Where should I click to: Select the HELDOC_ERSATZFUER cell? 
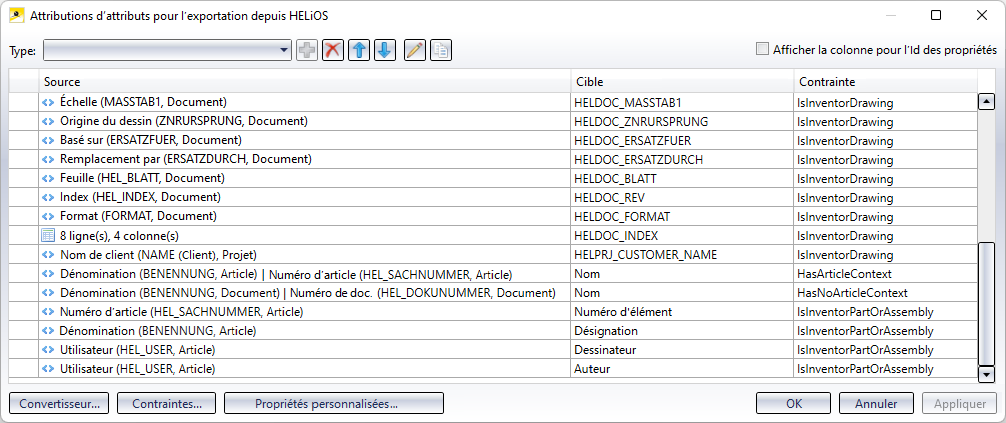pos(682,140)
